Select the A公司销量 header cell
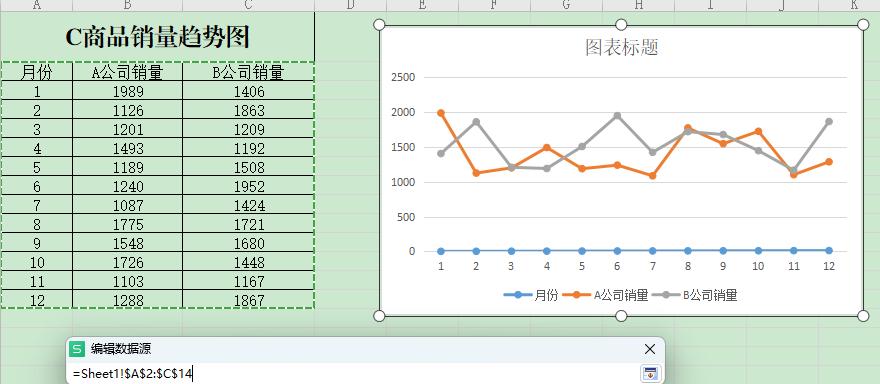The width and height of the screenshot is (880, 384). tap(128, 72)
